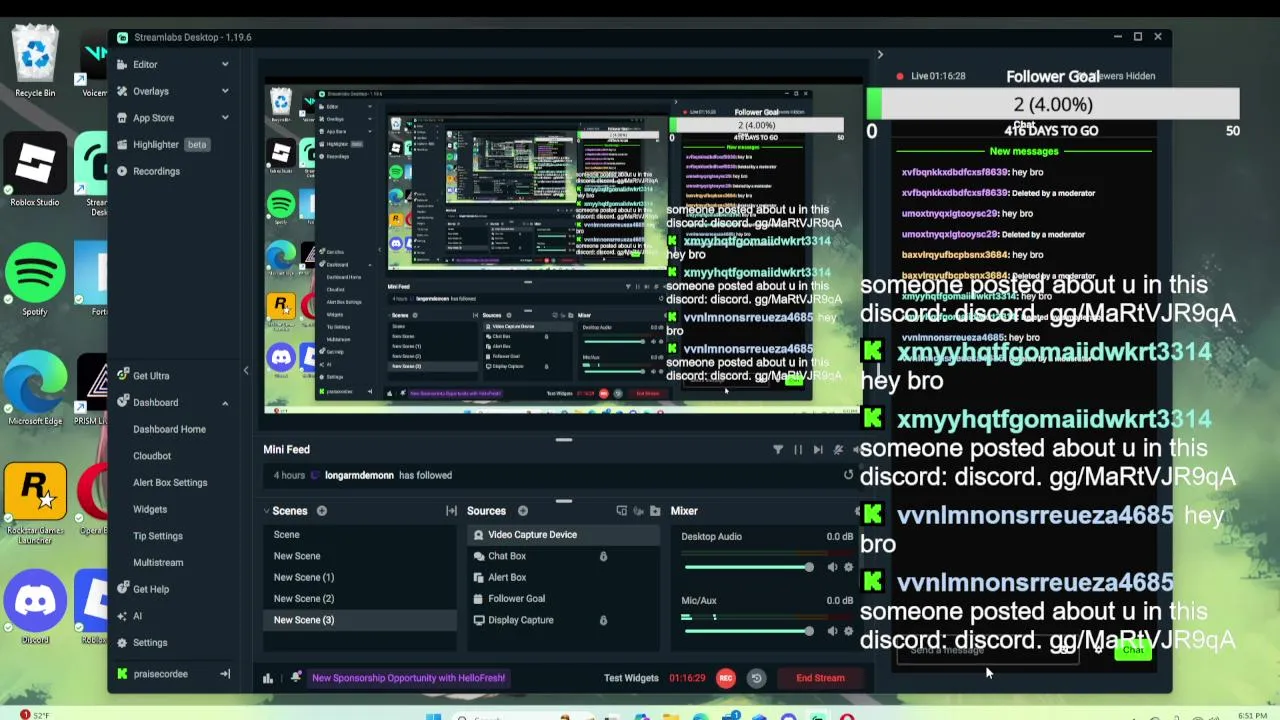
Task: Collapse the left sidebar arrow
Action: pyautogui.click(x=246, y=371)
